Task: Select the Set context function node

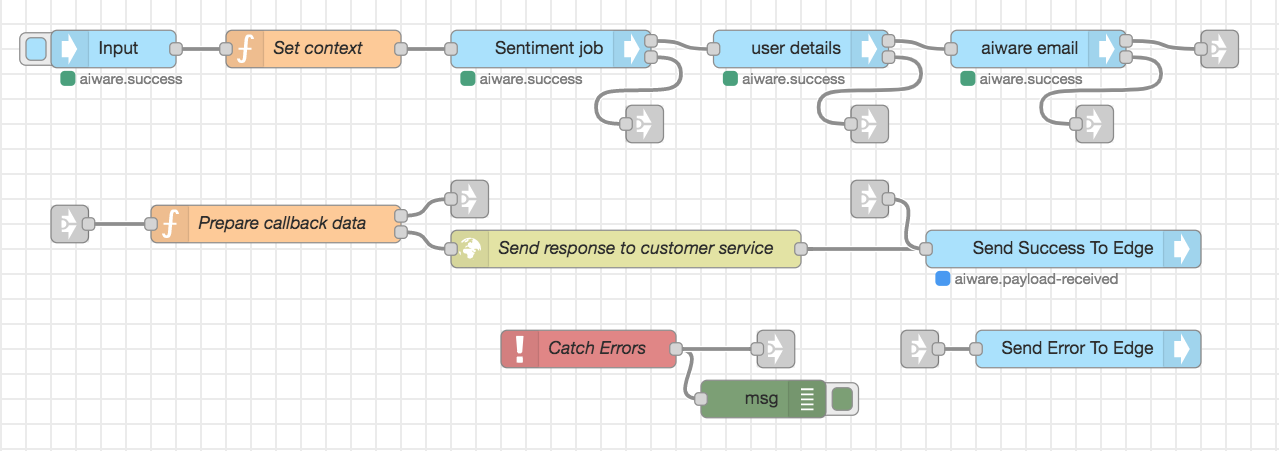Action: [x=317, y=48]
